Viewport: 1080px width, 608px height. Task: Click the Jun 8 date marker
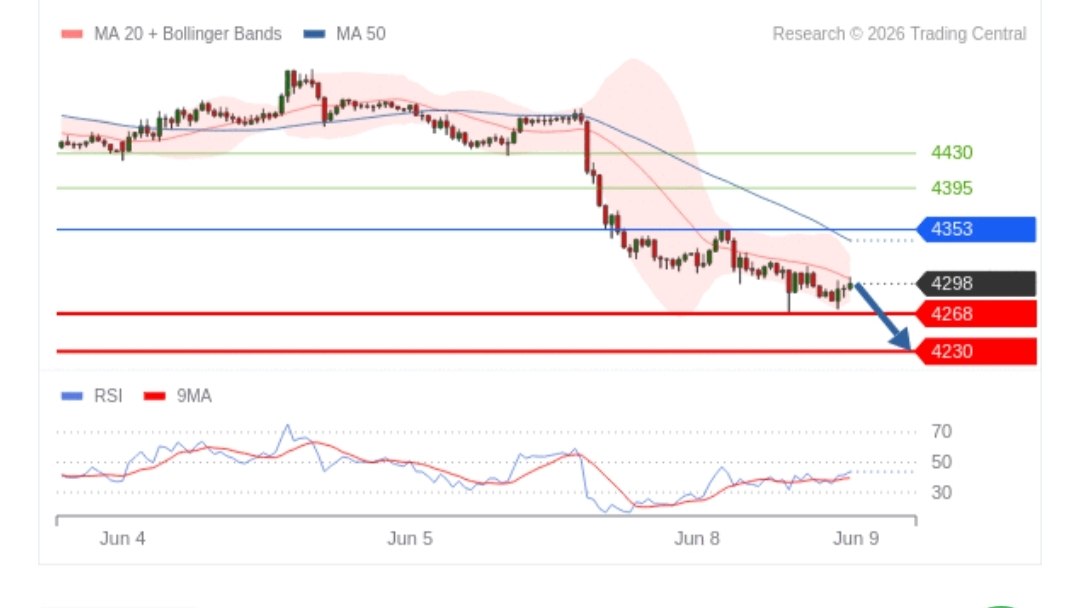[x=696, y=538]
